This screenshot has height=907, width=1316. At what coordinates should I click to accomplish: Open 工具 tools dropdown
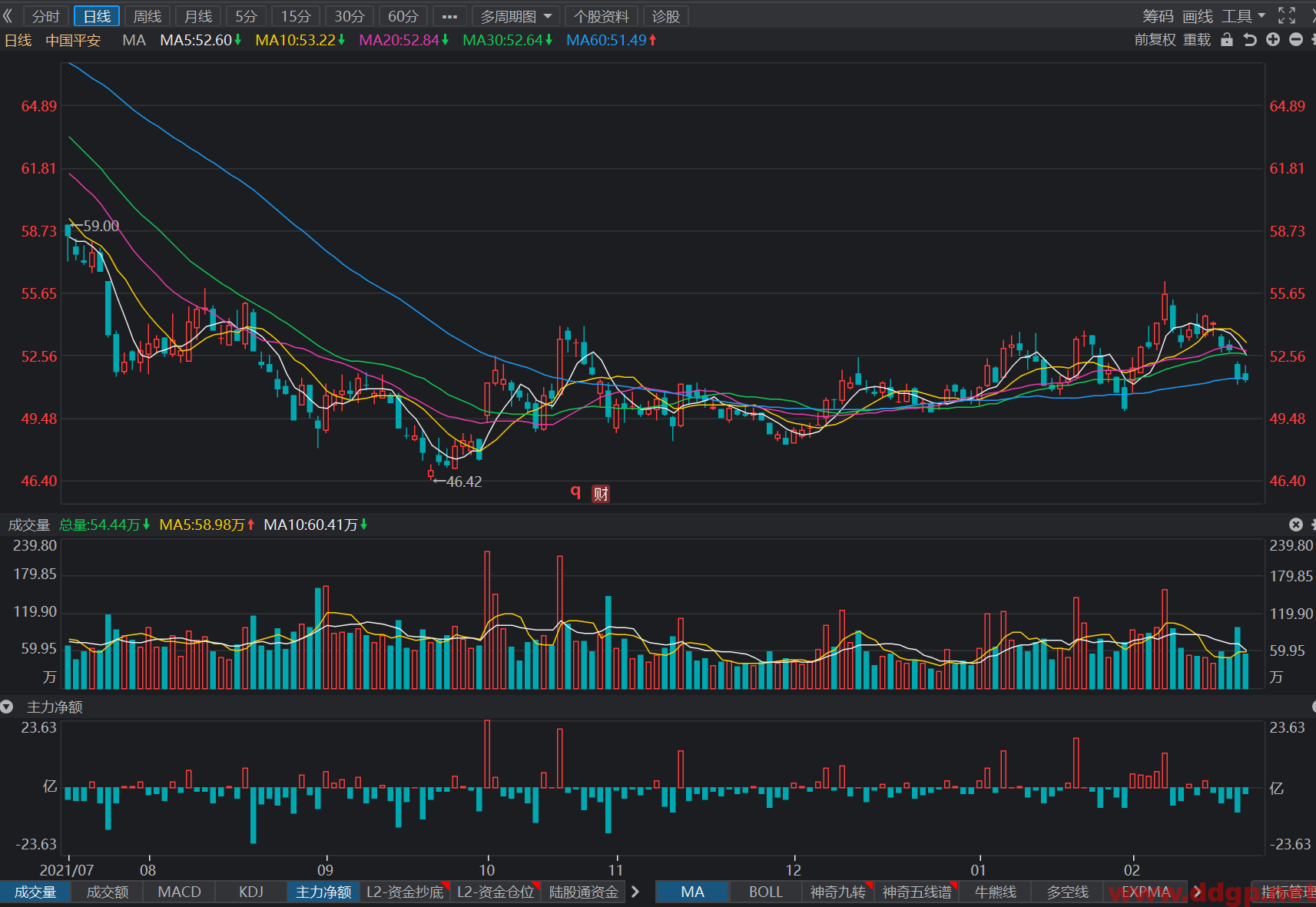[x=1244, y=16]
